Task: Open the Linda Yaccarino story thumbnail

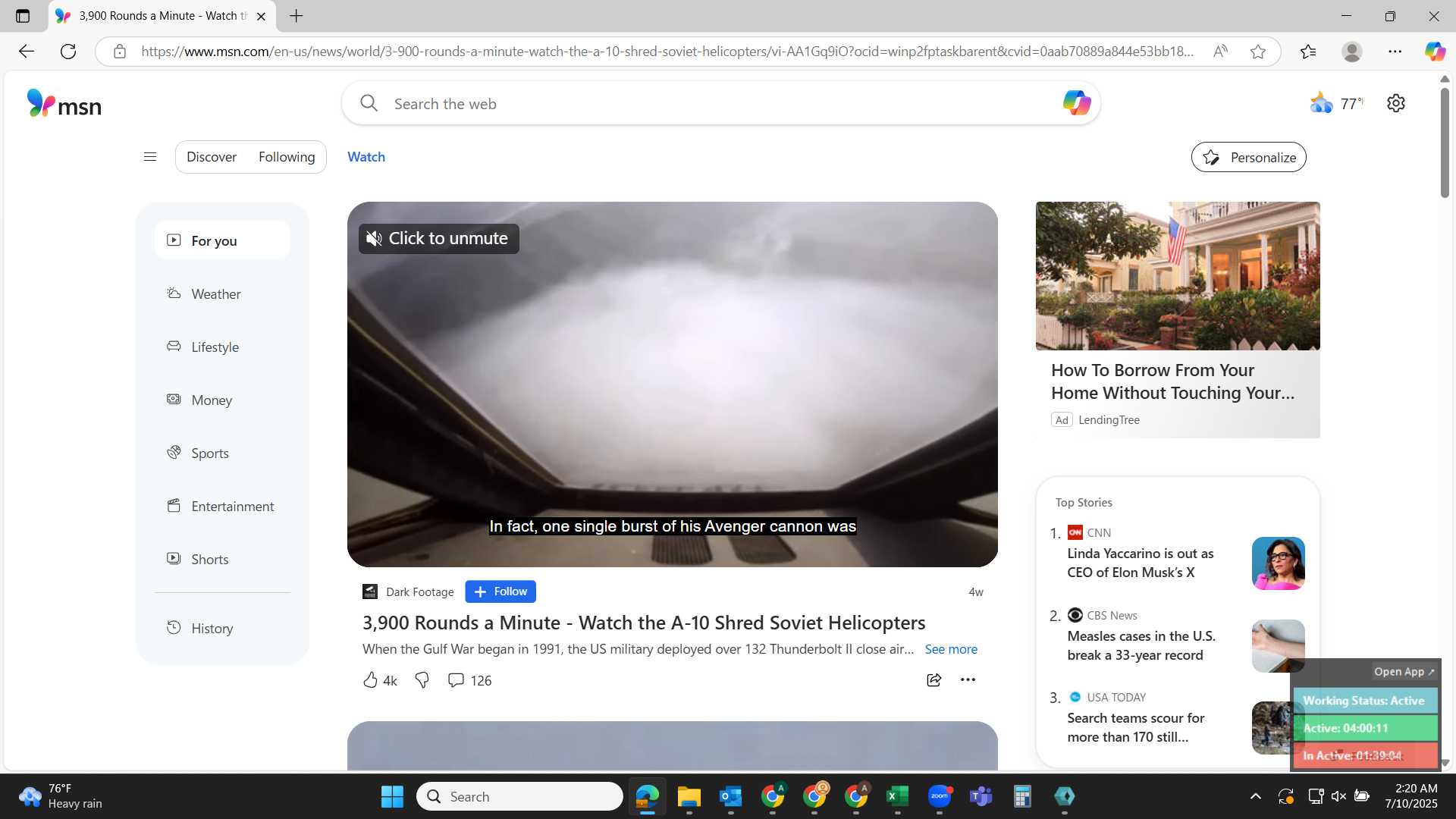Action: (x=1278, y=563)
